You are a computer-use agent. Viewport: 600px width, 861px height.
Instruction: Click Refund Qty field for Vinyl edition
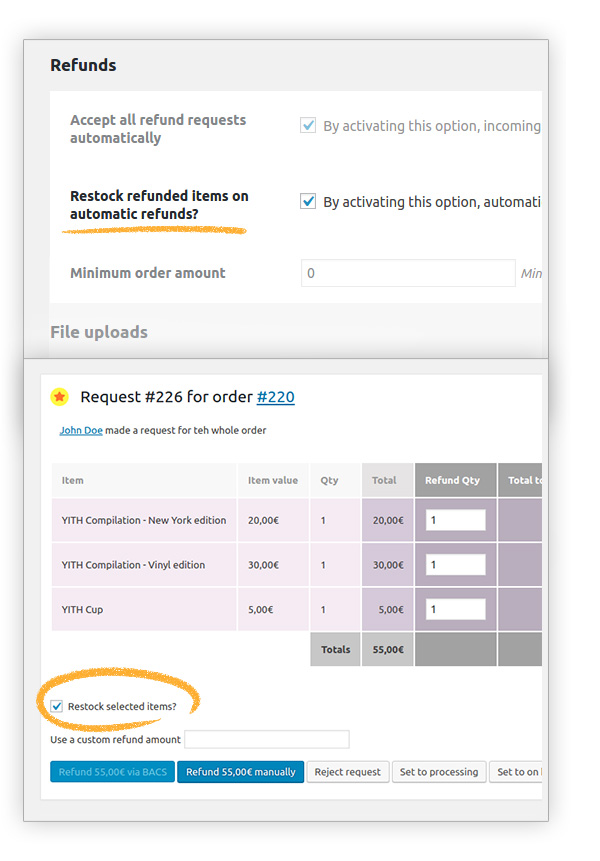(x=455, y=565)
